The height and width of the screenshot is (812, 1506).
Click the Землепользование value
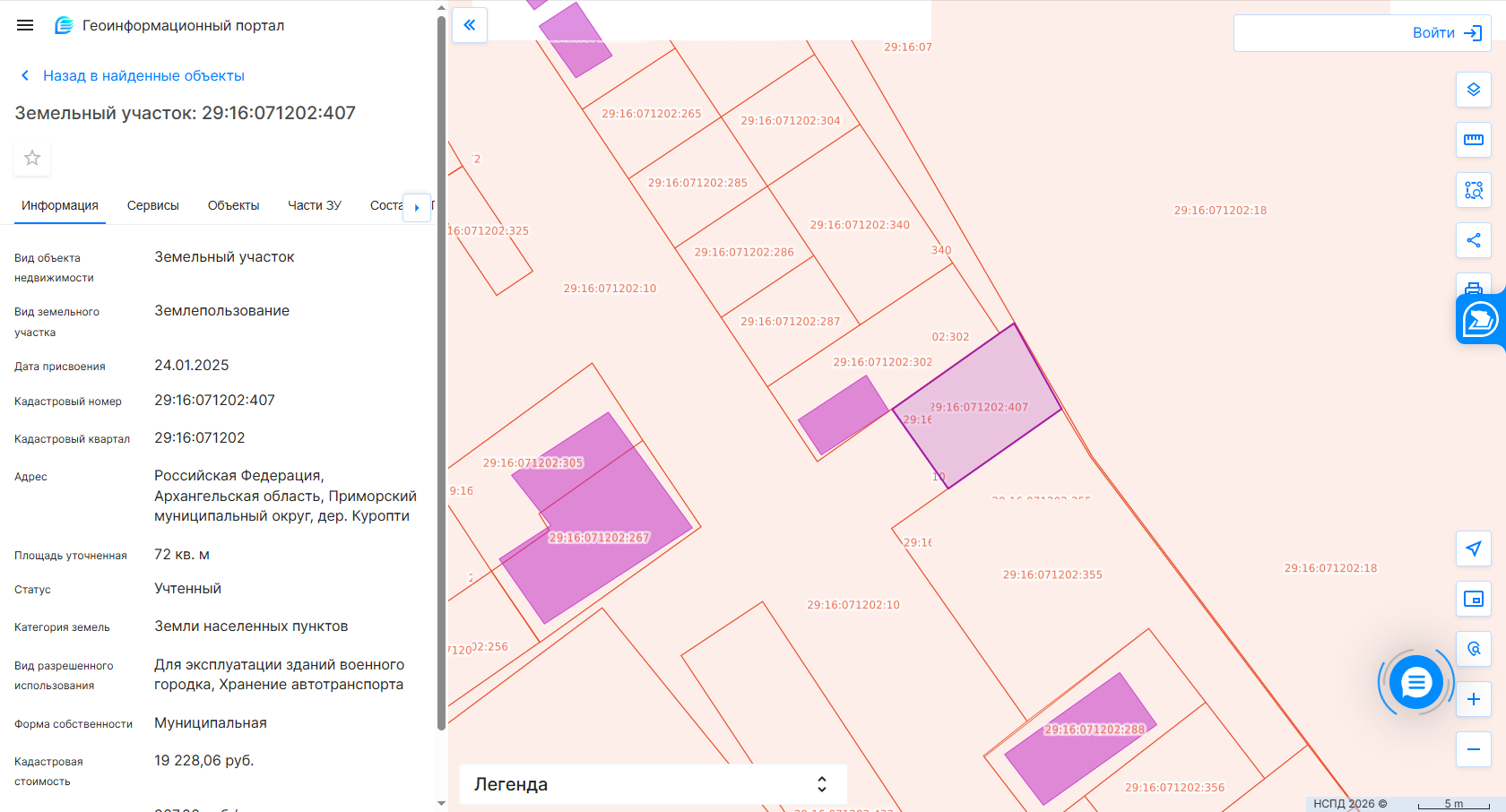click(221, 311)
